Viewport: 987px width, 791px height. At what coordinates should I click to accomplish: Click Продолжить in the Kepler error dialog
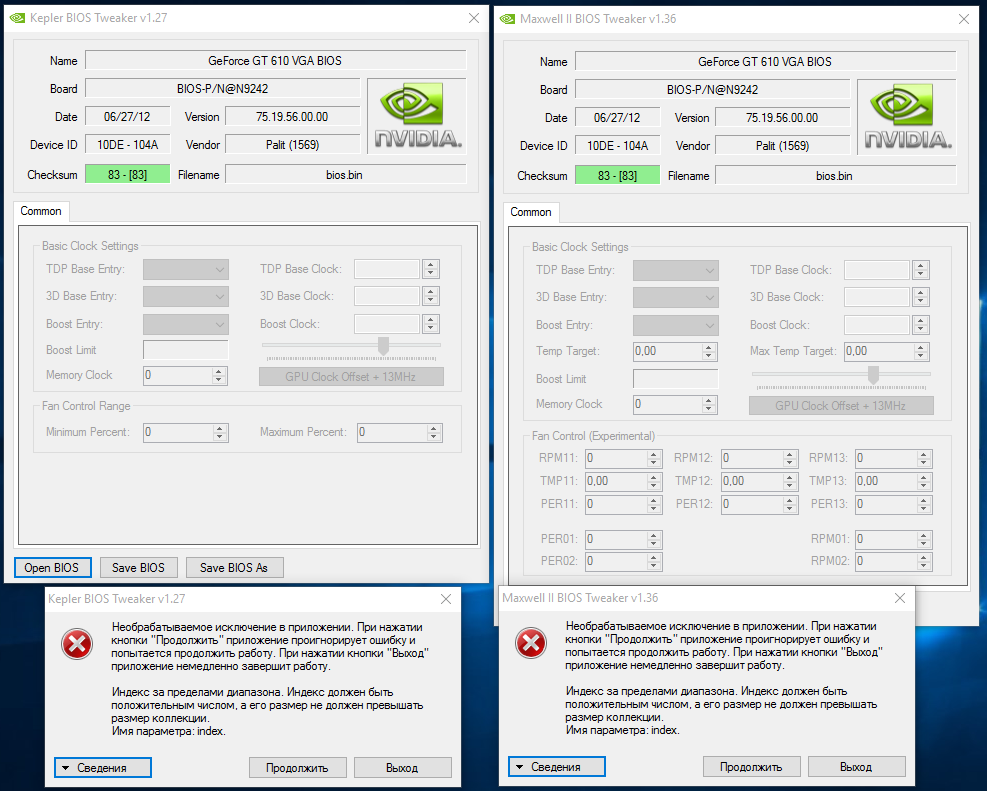click(297, 768)
